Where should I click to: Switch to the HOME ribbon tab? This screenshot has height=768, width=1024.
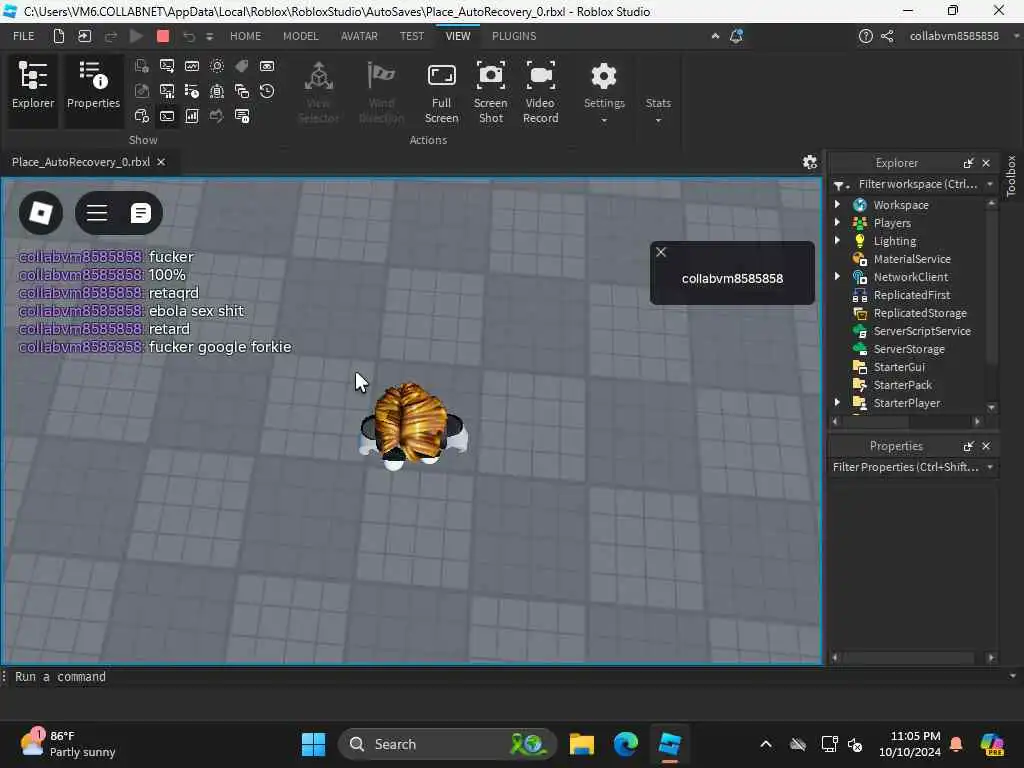(x=246, y=36)
